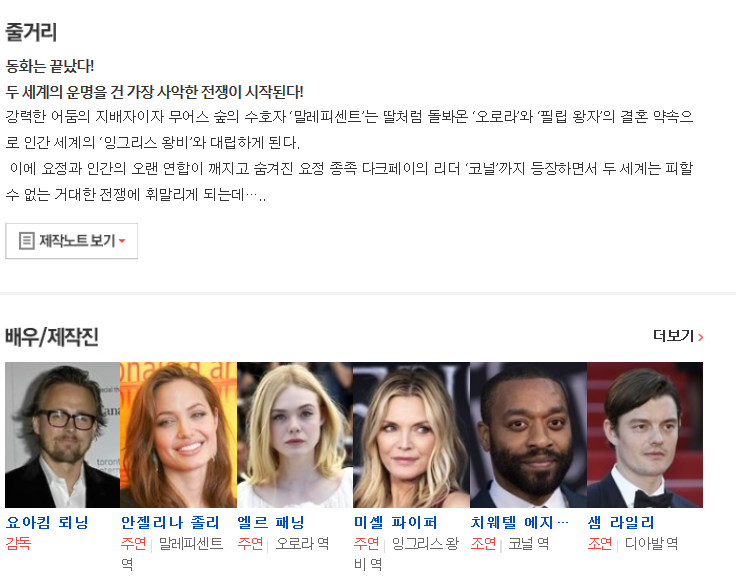Click the 줄거리 section heading
The width and height of the screenshot is (736, 586).
click(x=31, y=32)
